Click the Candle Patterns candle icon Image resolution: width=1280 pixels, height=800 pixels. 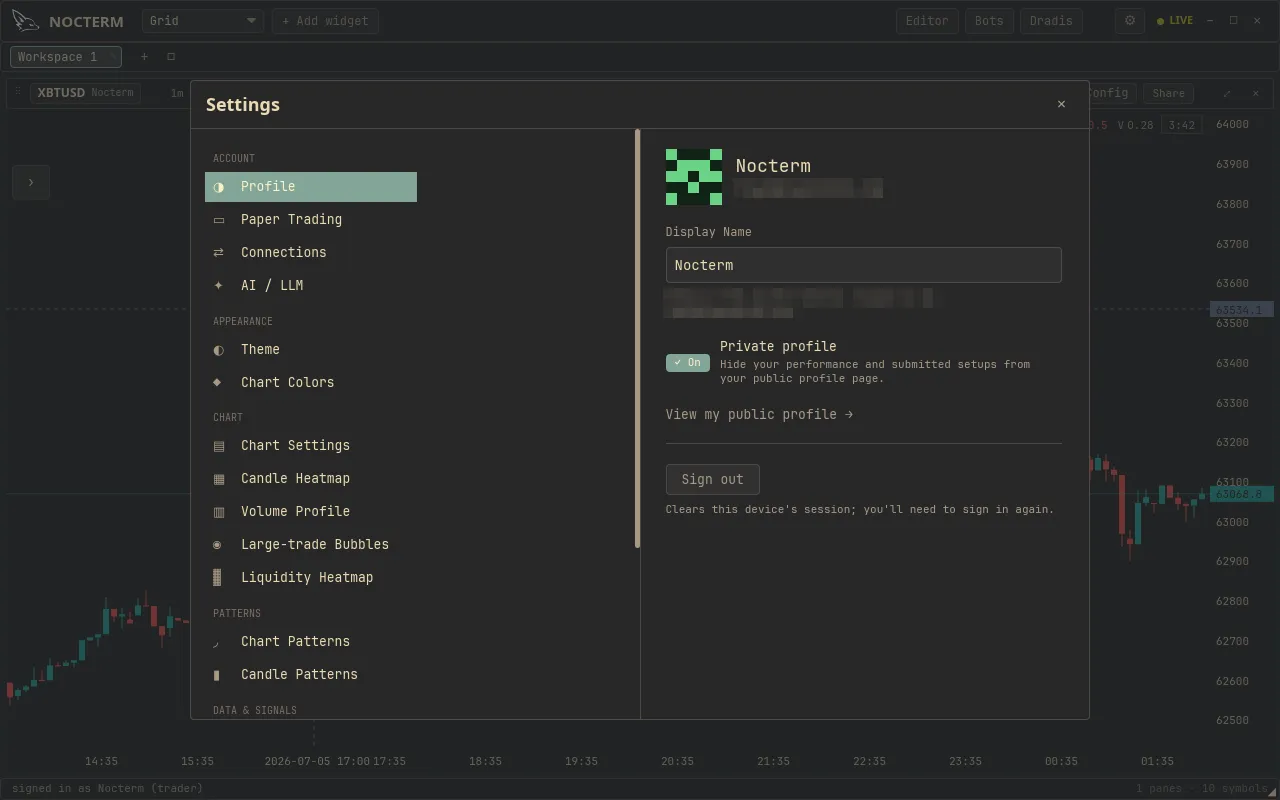tap(218, 675)
